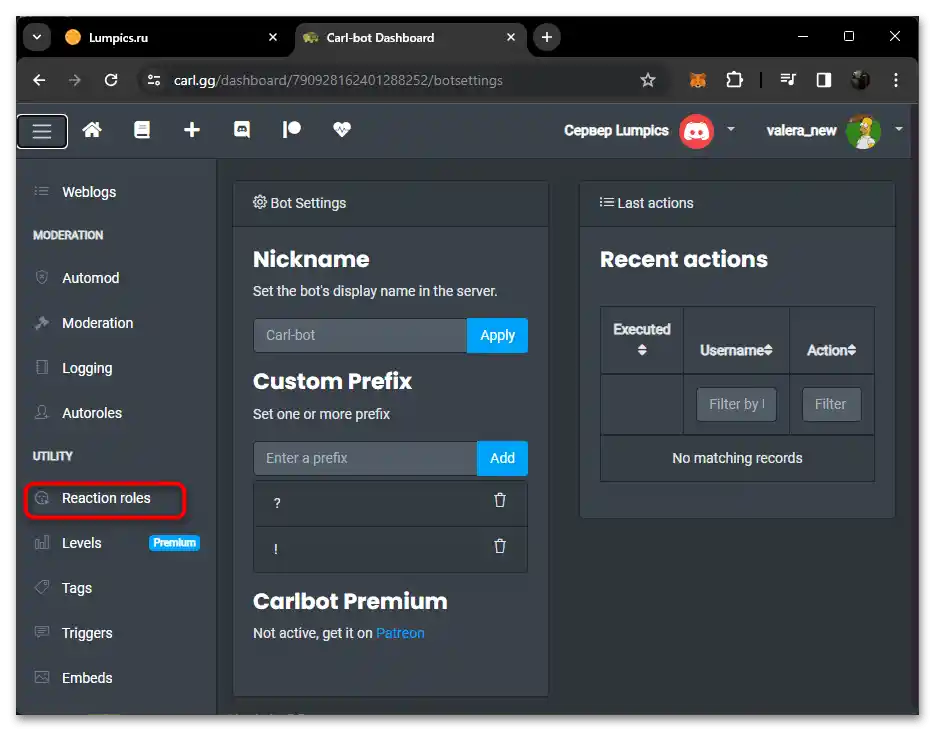
Task: Open the tab search dropdown arrow
Action: pos(37,37)
